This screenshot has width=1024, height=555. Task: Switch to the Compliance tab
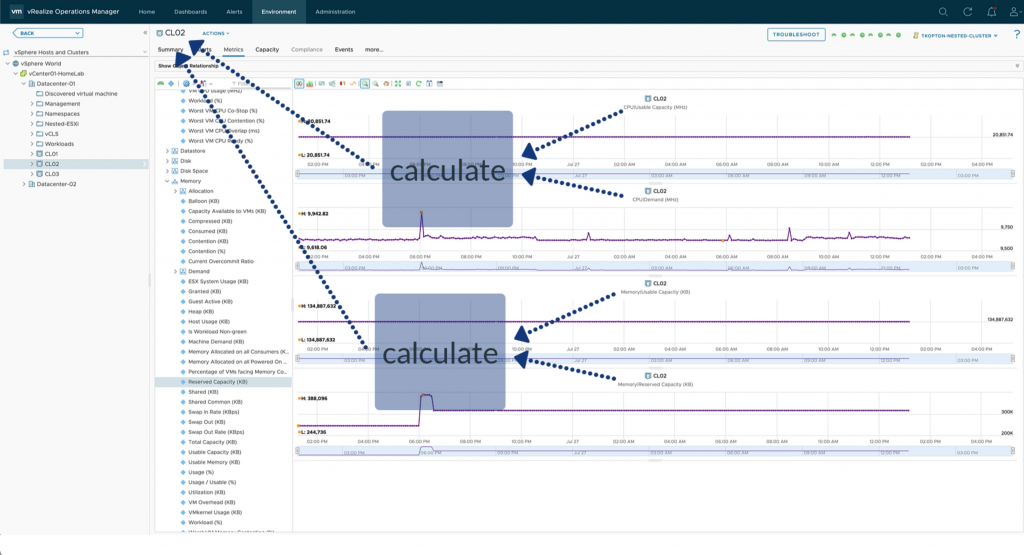point(307,50)
